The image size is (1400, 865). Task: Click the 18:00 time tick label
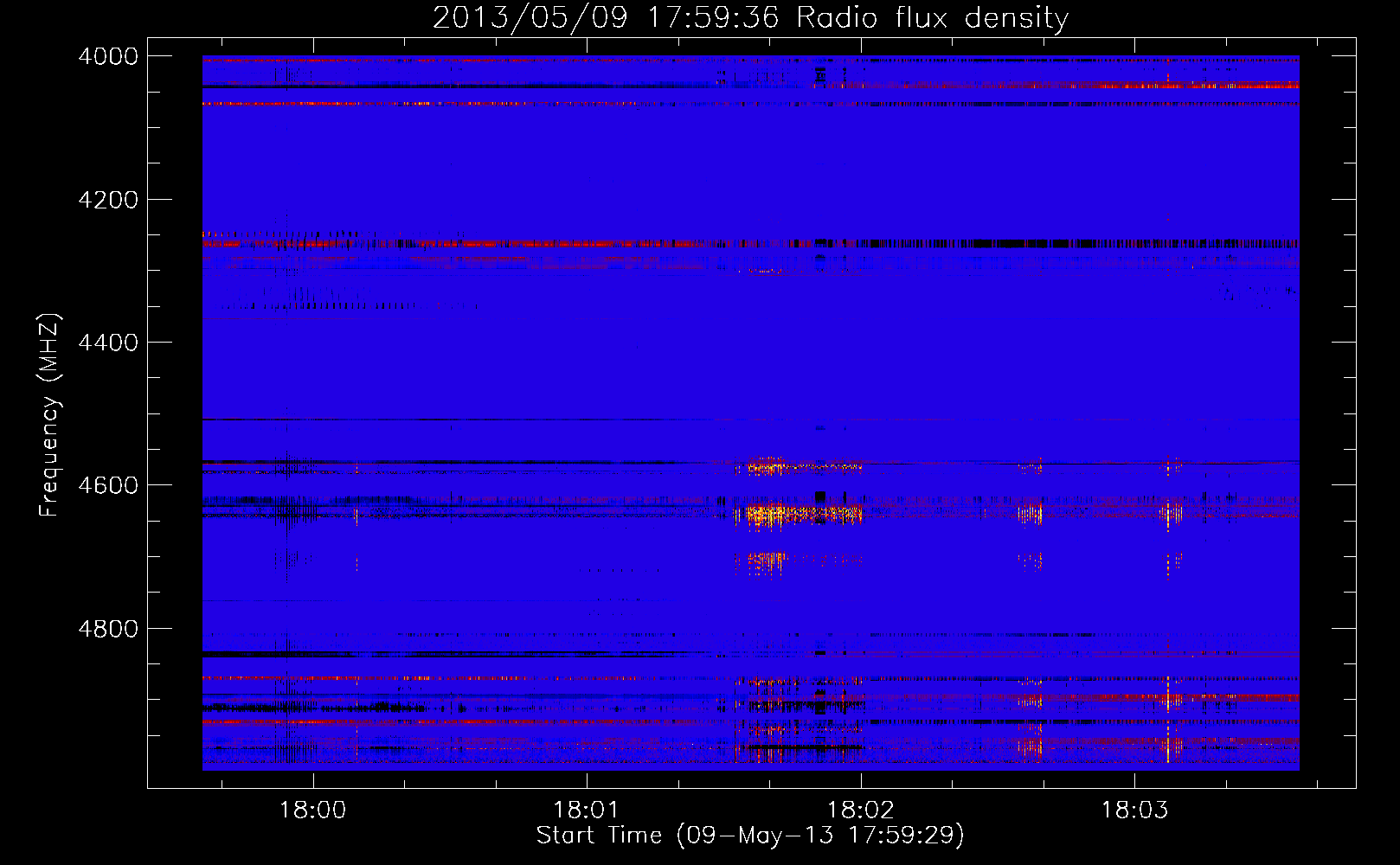(312, 811)
